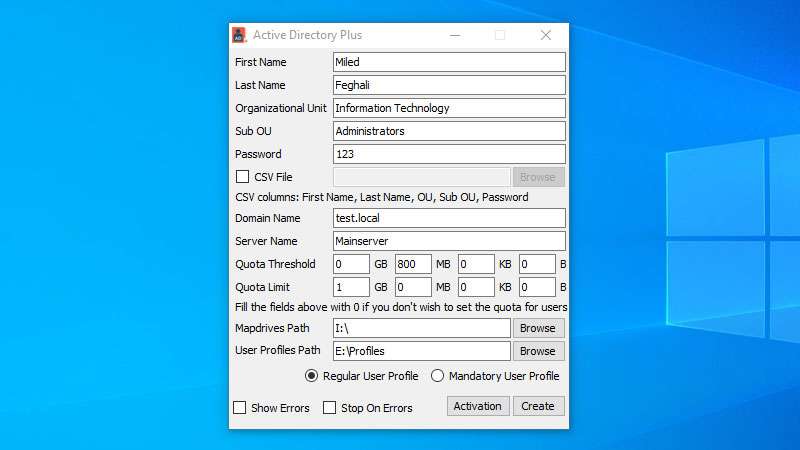Click the Quota Limit KB field

[476, 287]
